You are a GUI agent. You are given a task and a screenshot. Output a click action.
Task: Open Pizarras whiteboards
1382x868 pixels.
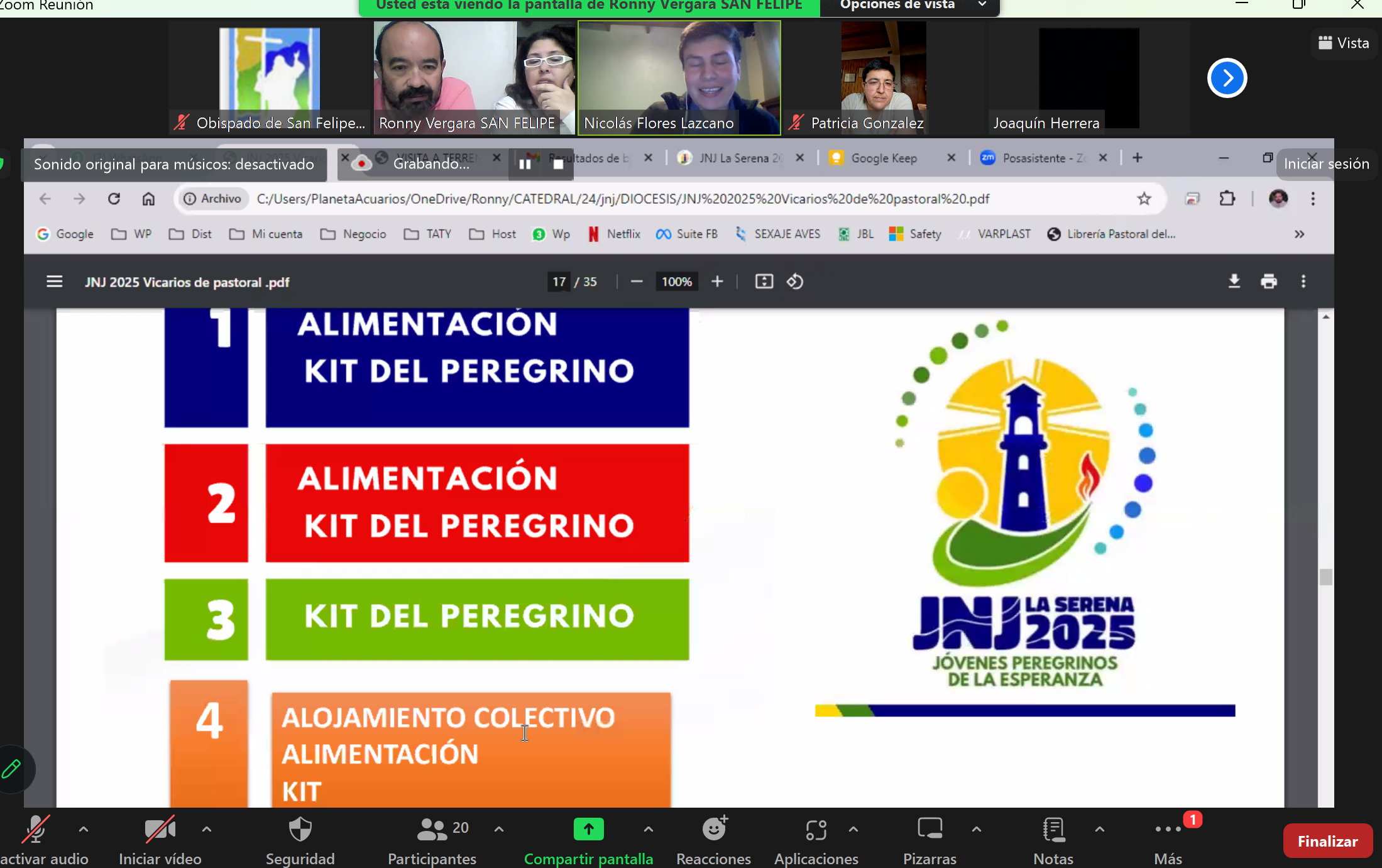(930, 840)
